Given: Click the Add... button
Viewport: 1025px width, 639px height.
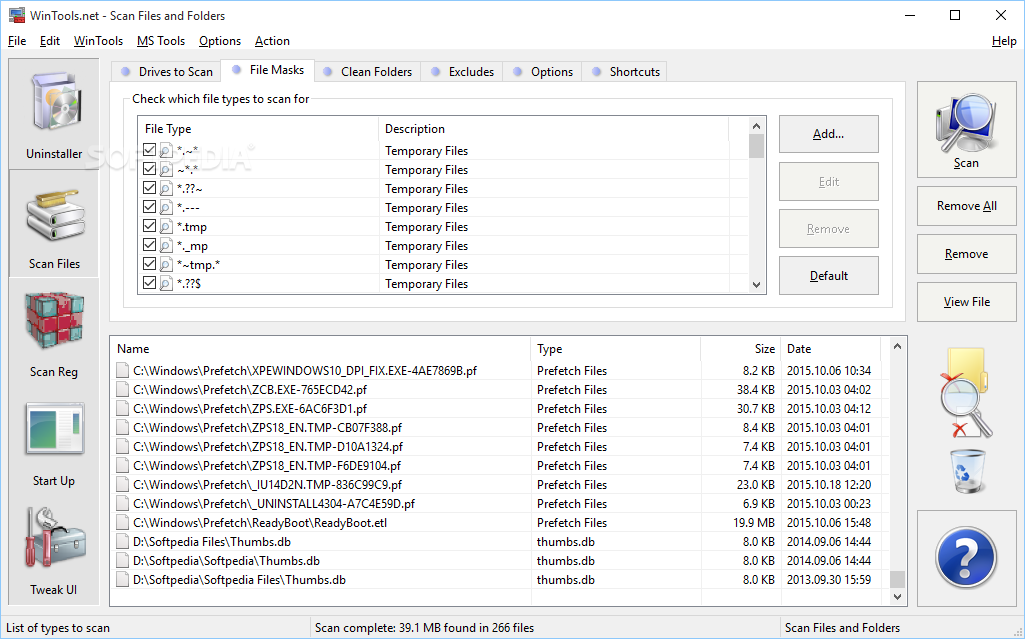Looking at the screenshot, I should tap(828, 134).
